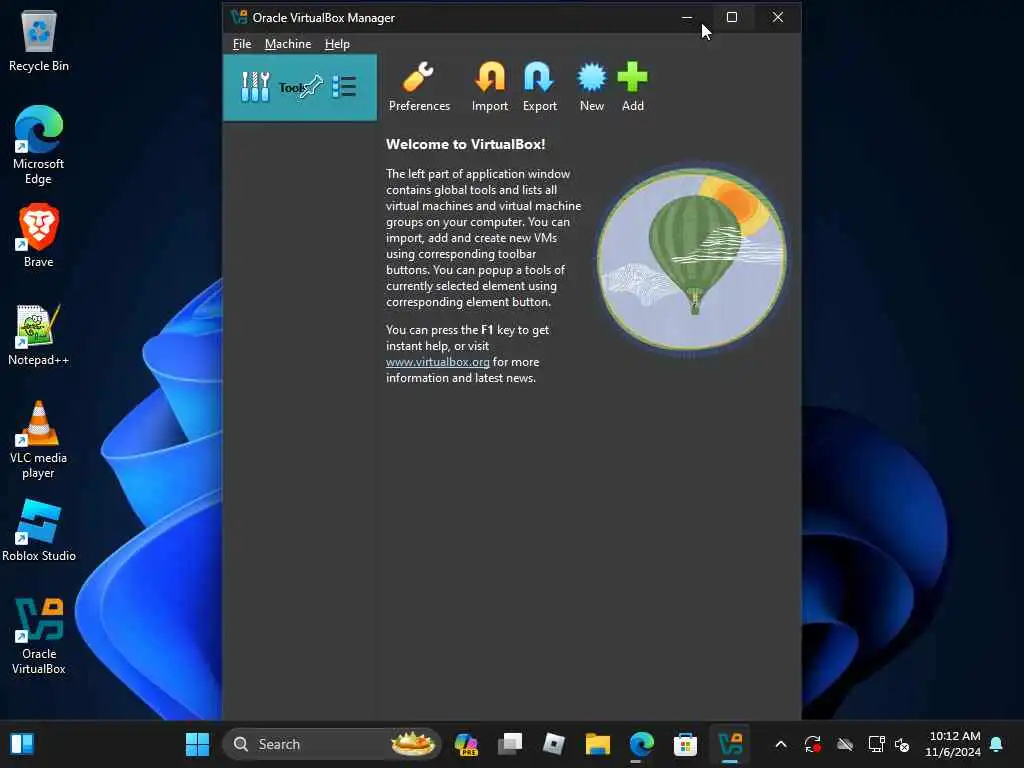Select the Notepad++ desktop shortcut

[39, 334]
